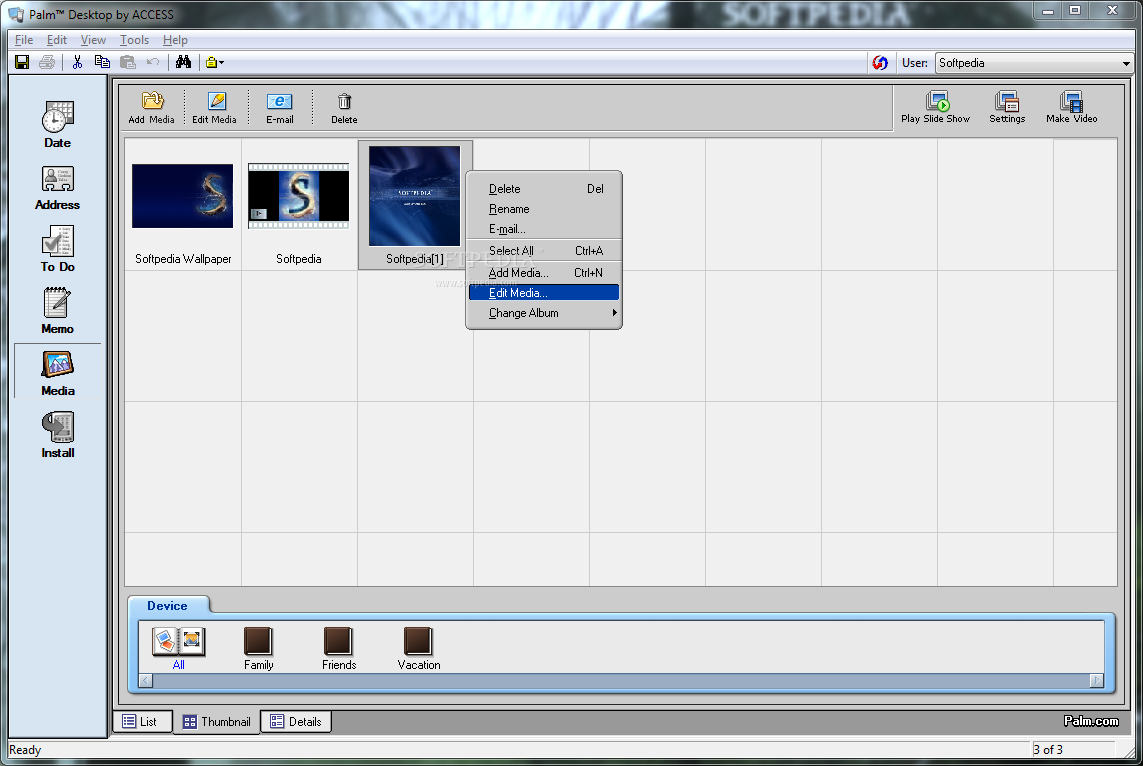
Task: Click the album scrollbar right arrow
Action: [1096, 681]
